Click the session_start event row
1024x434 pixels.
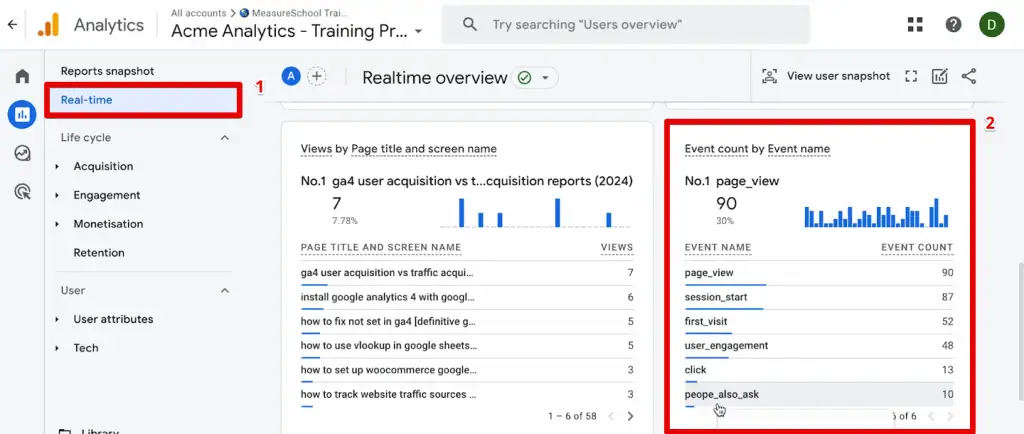(x=818, y=297)
